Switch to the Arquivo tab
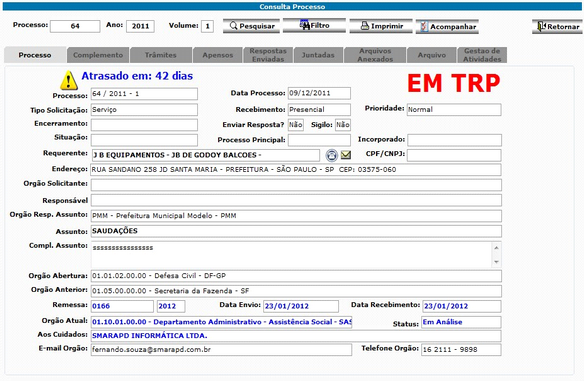Viewport: 584px width, 381px height. pos(432,55)
